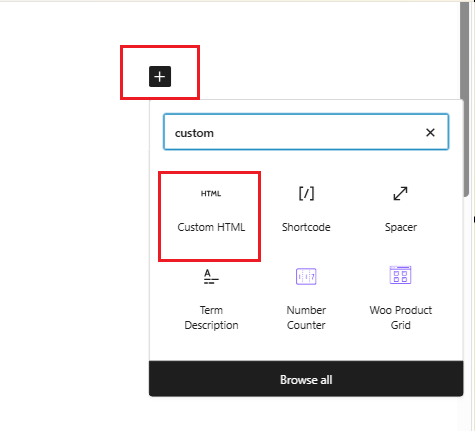Click the Term Description label

pyautogui.click(x=211, y=318)
